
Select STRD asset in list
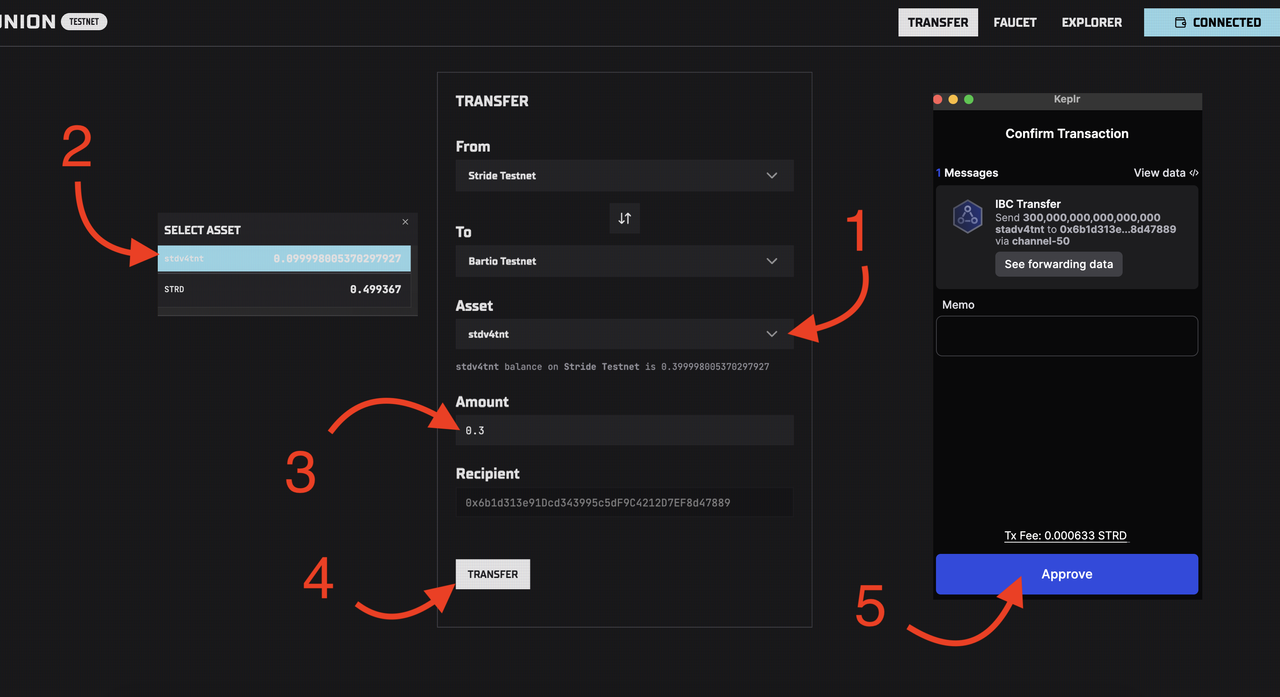point(284,289)
